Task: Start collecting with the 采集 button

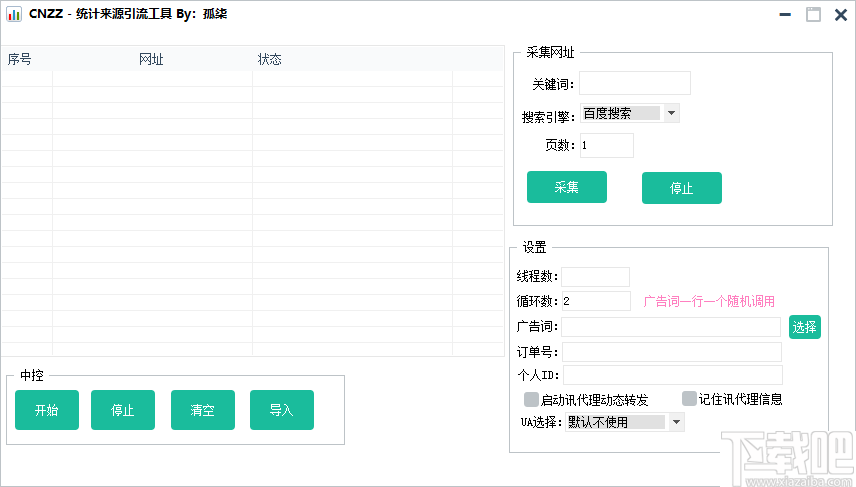Action: [567, 187]
